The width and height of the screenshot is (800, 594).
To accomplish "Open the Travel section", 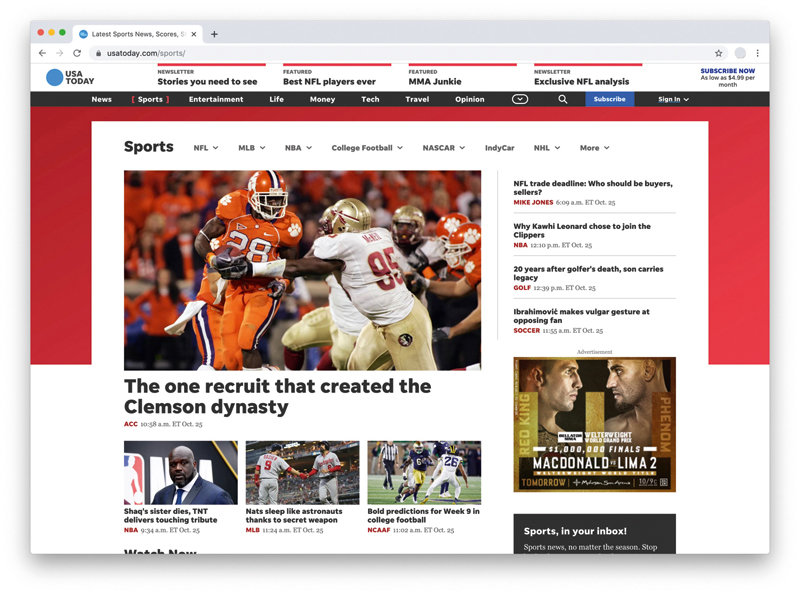I will tap(417, 99).
